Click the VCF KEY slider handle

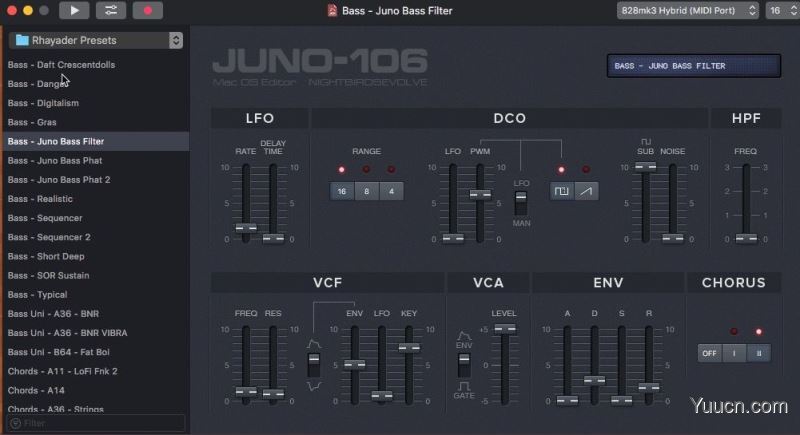click(409, 348)
